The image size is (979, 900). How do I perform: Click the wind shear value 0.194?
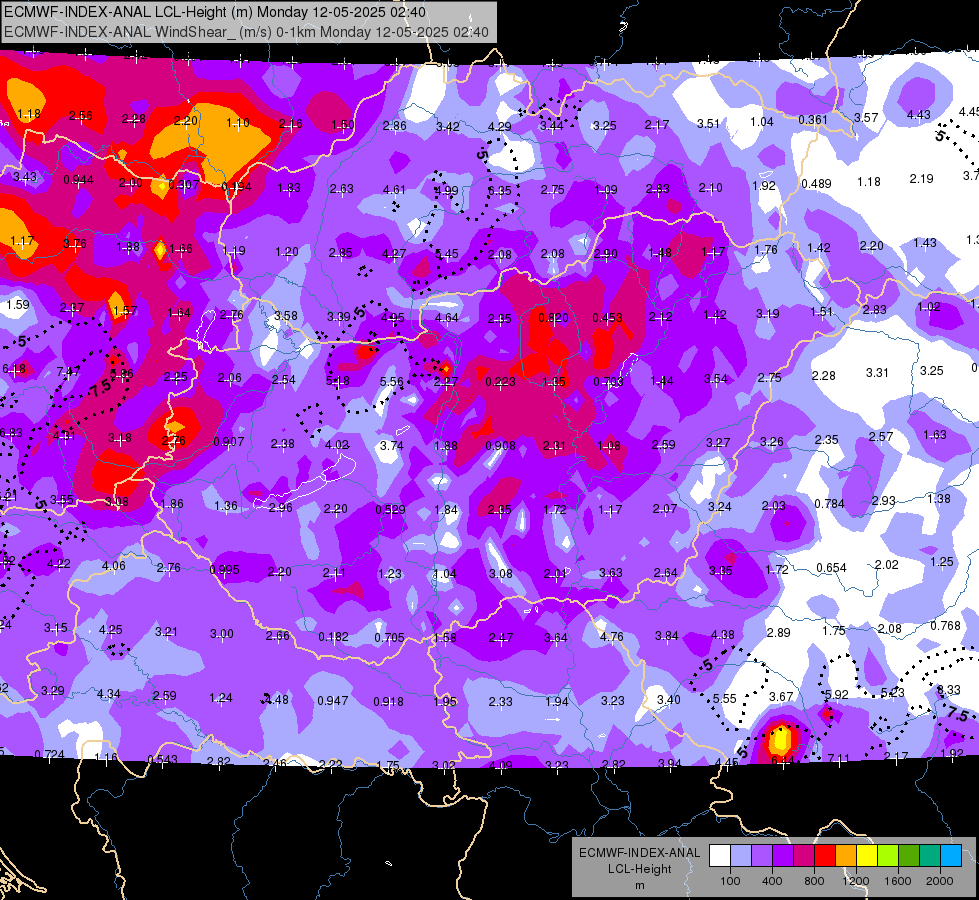237,186
